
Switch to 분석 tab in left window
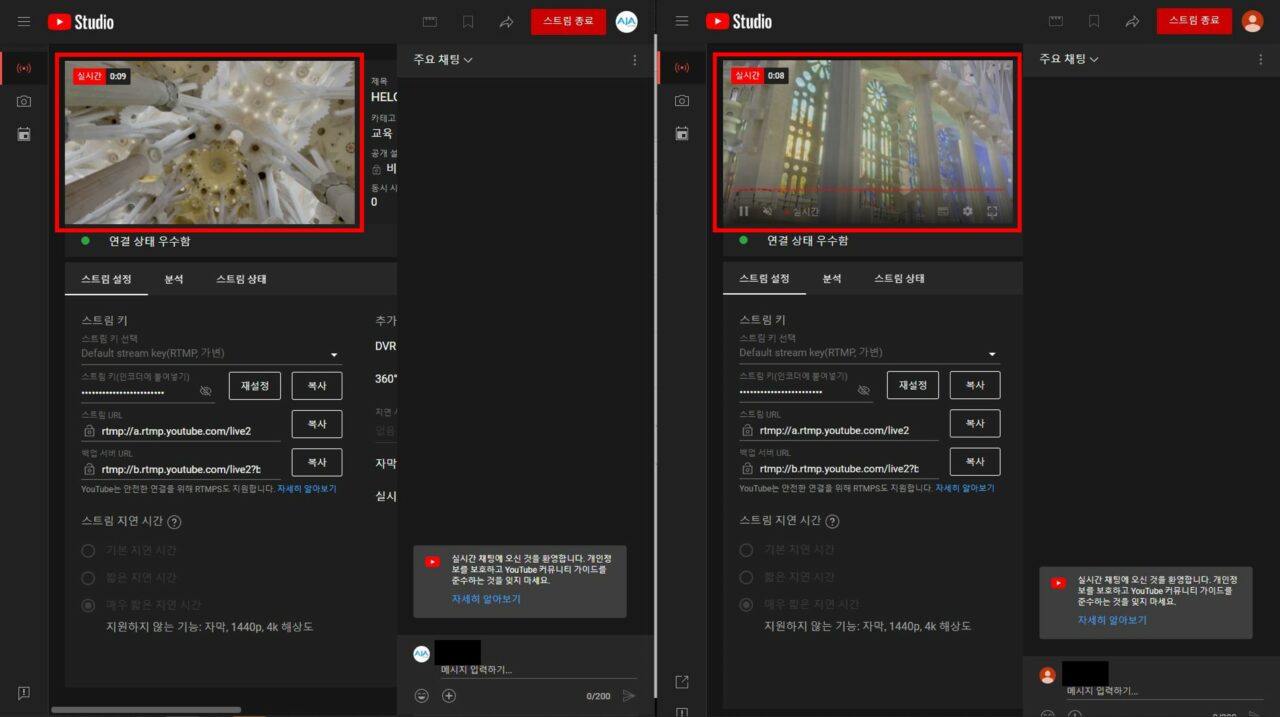coord(173,279)
